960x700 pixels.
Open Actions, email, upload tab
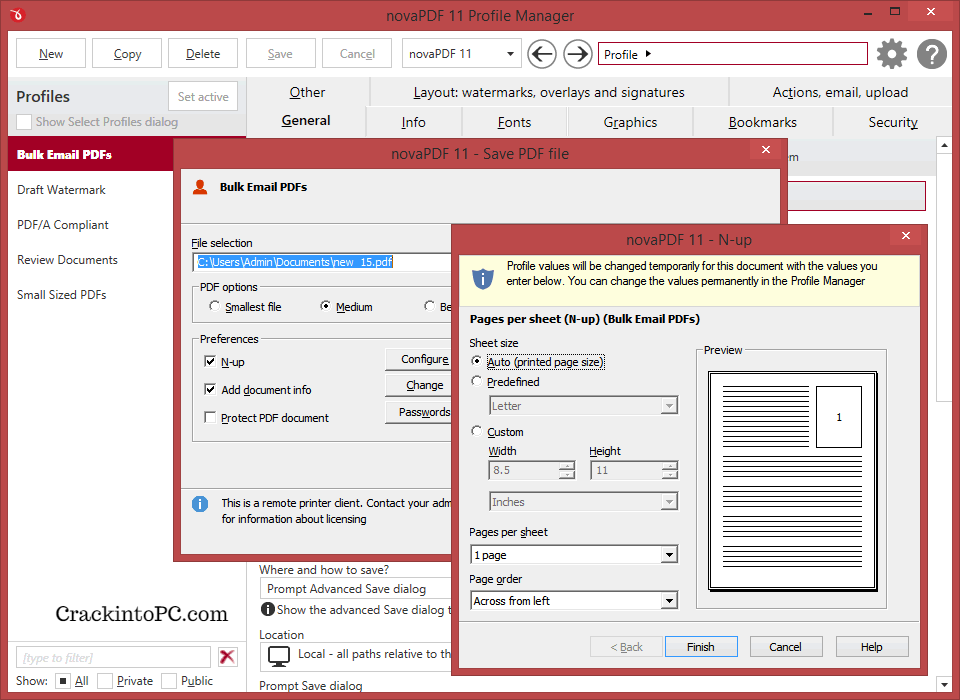click(840, 92)
